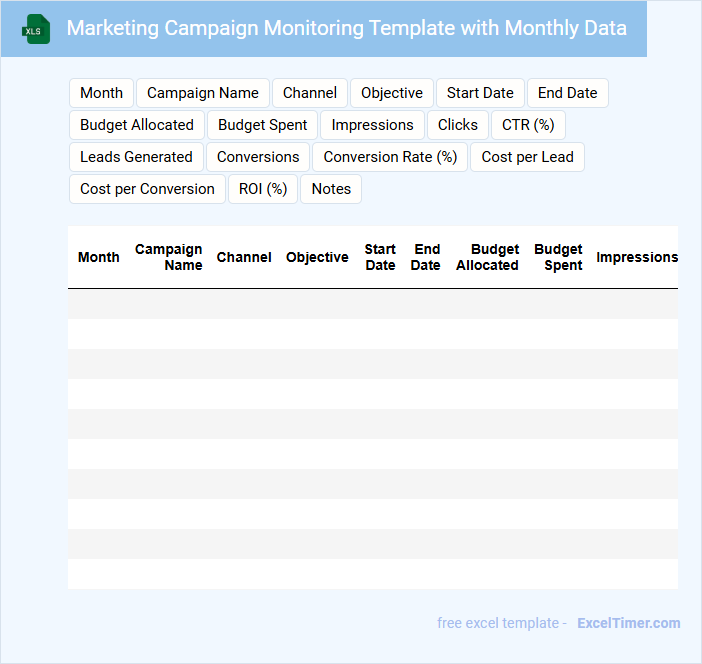Select the Budget Allocated tag

pos(137,125)
